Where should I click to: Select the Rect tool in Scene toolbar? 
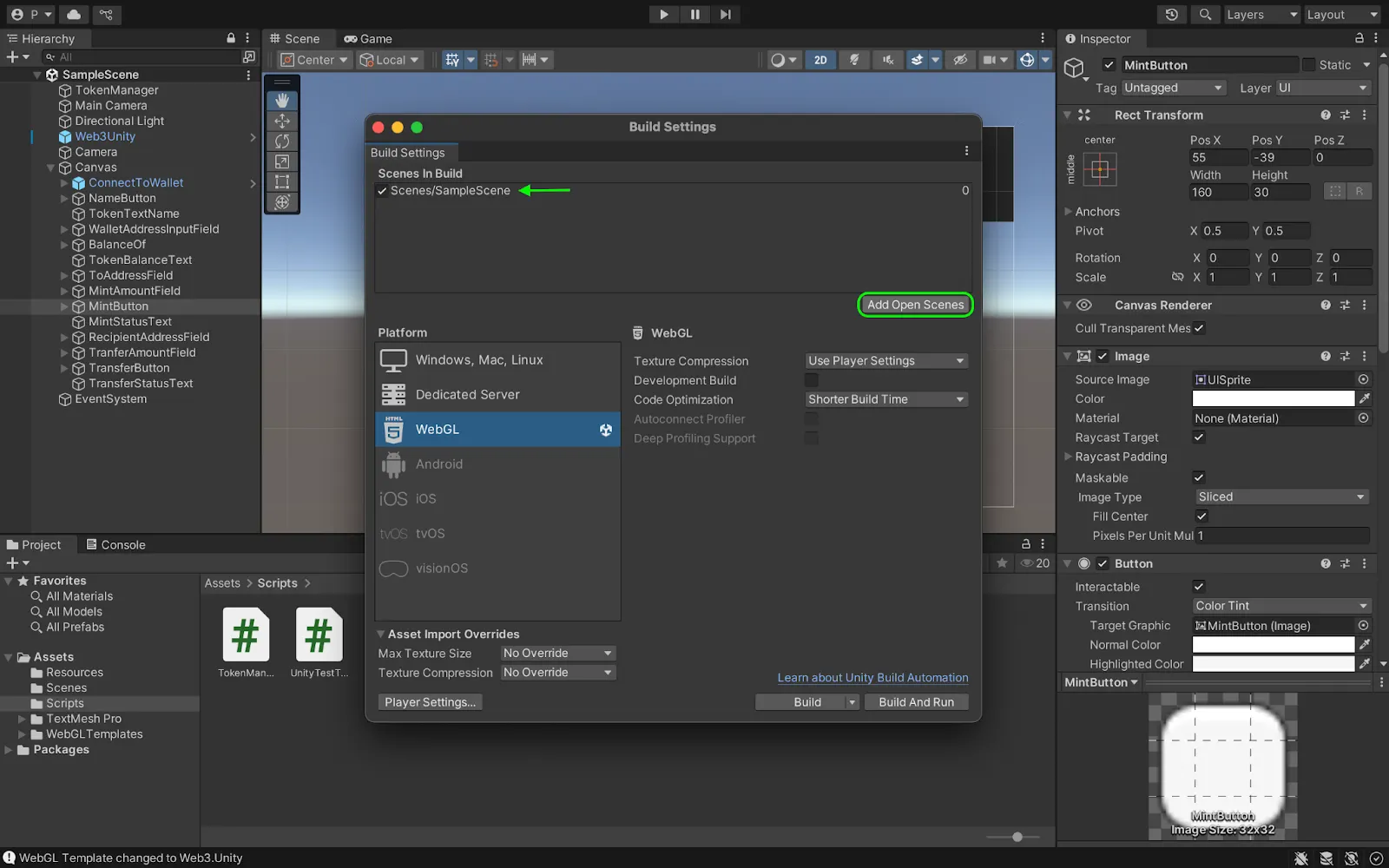[282, 181]
